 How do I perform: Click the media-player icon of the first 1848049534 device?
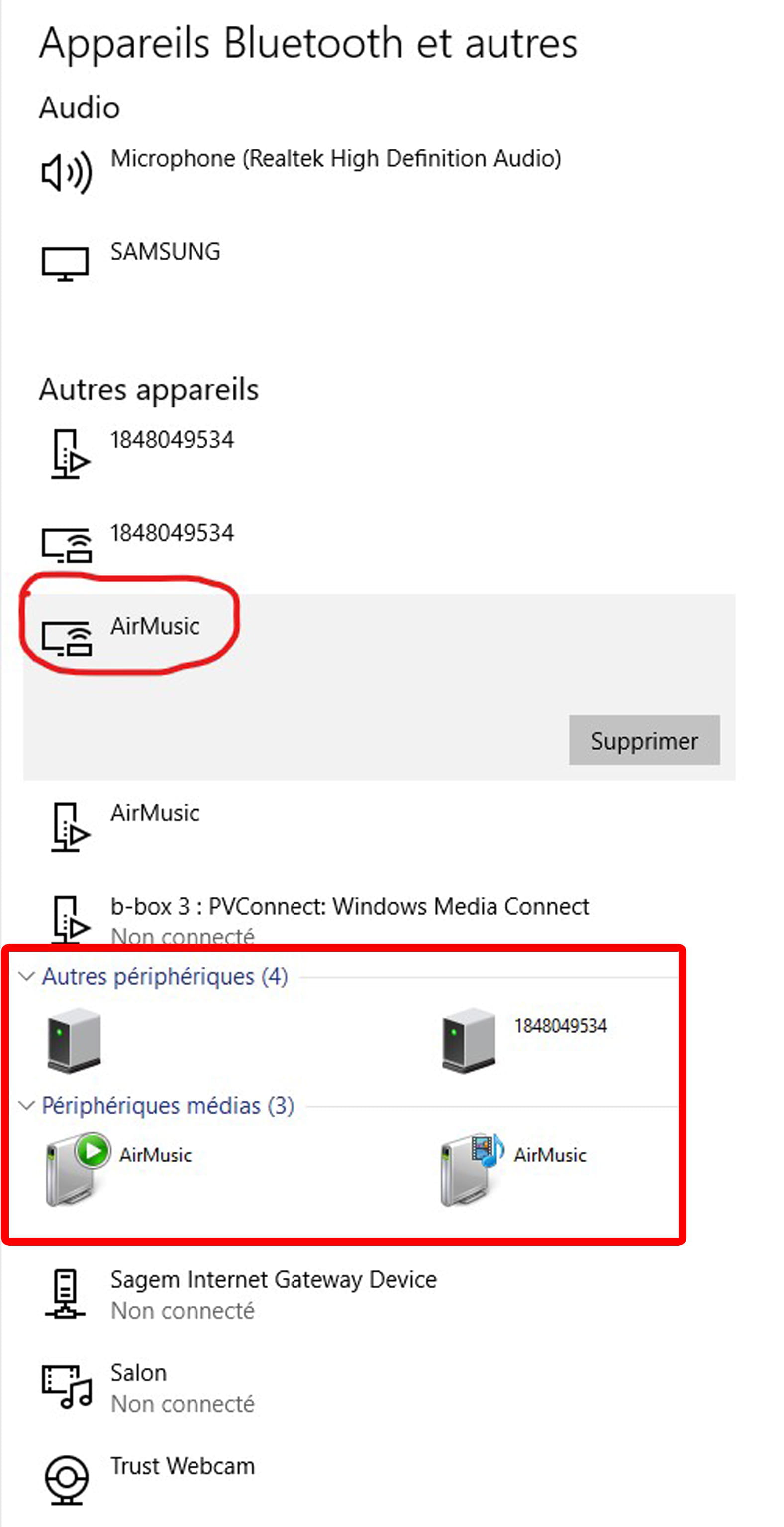point(71,453)
